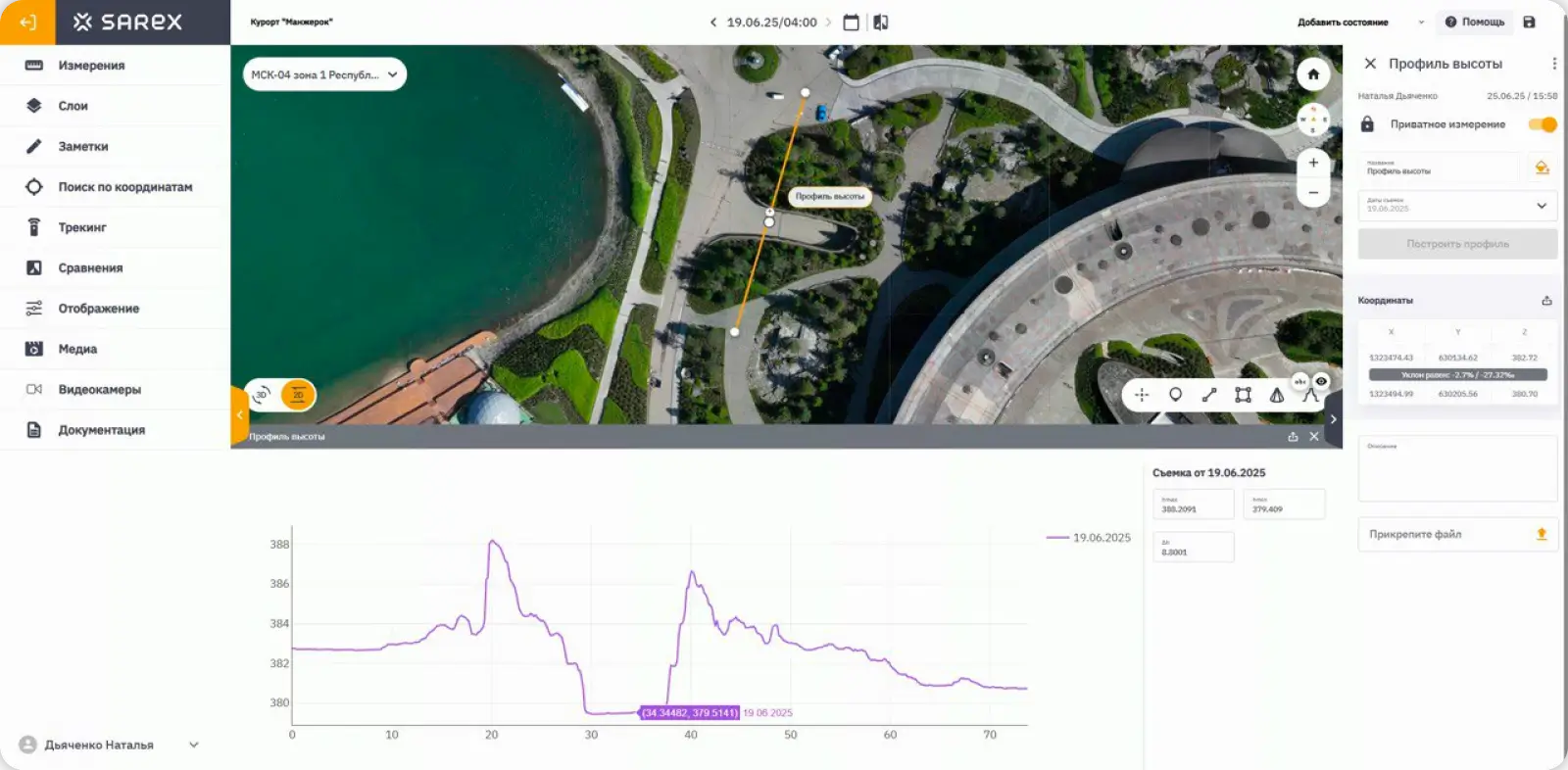Open the survey date dropdown 19.06.2025
Image resolution: width=1568 pixels, height=770 pixels.
[x=1457, y=205]
